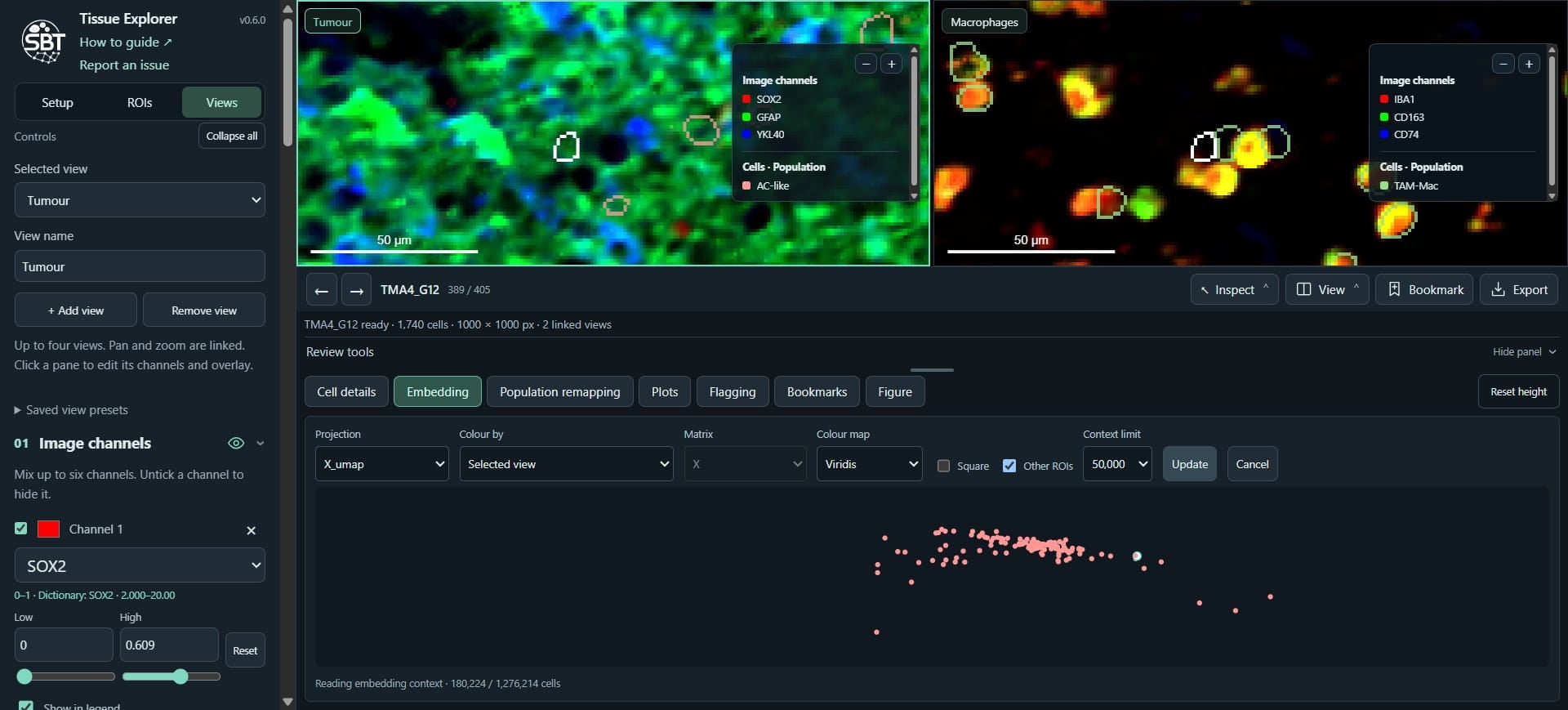The height and width of the screenshot is (710, 1568).
Task: Open the View layout menu
Action: (x=1327, y=289)
